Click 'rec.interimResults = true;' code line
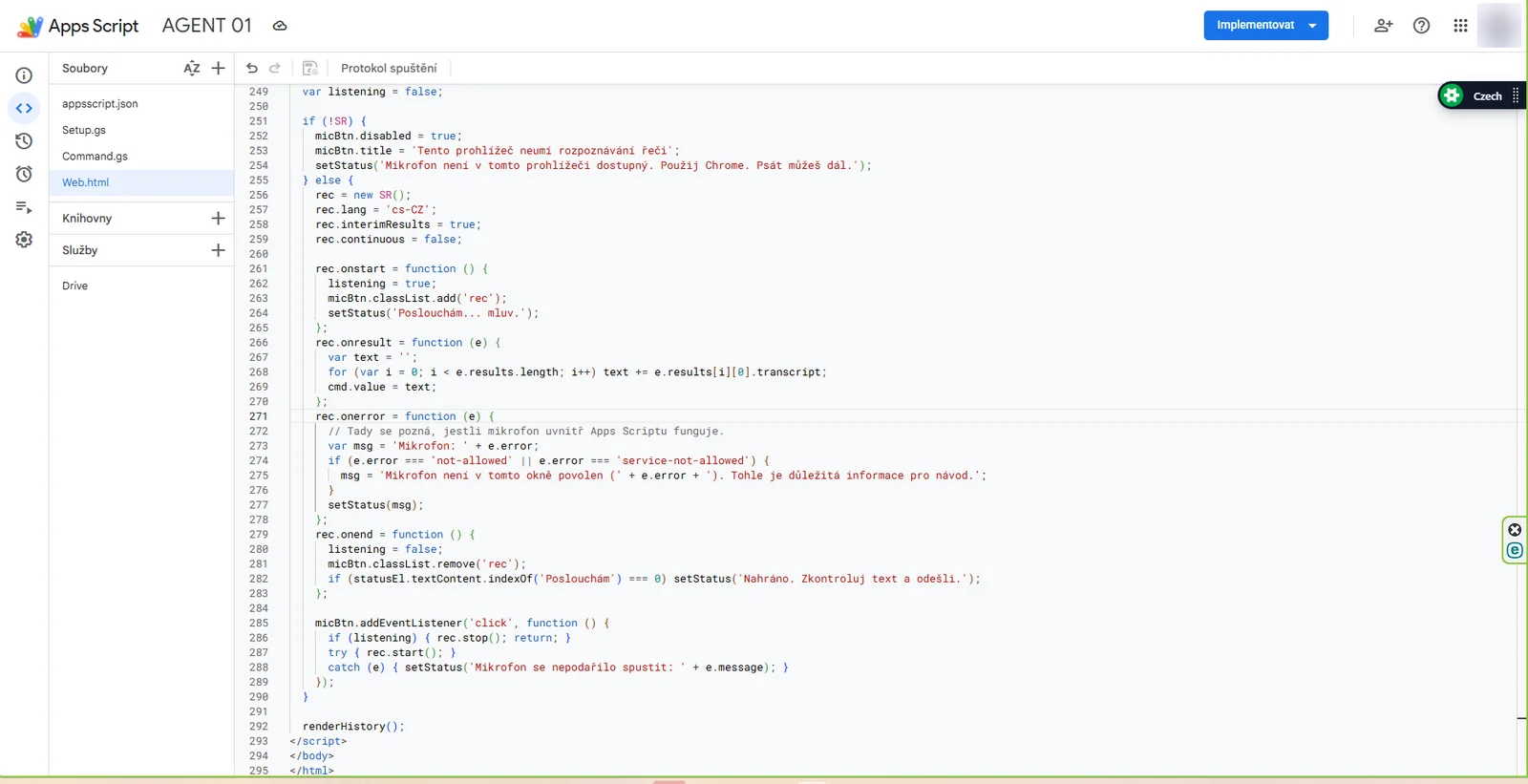This screenshot has width=1528, height=784. [398, 224]
